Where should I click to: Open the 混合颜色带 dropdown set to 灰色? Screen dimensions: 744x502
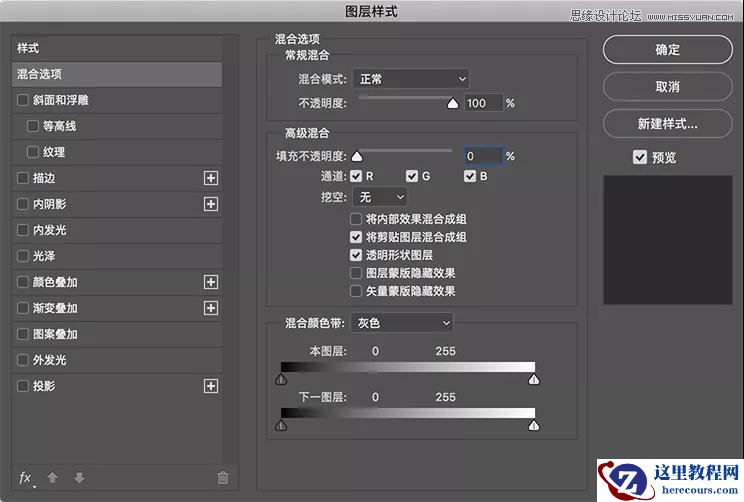point(402,323)
